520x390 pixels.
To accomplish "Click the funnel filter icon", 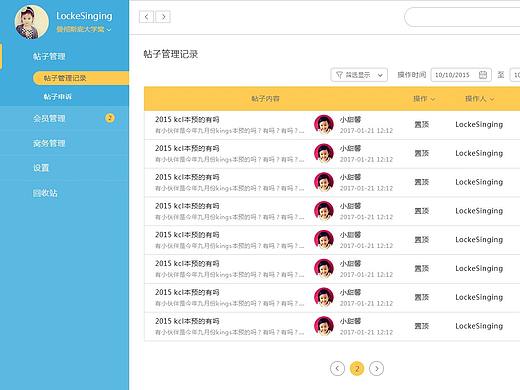I will (x=339, y=75).
